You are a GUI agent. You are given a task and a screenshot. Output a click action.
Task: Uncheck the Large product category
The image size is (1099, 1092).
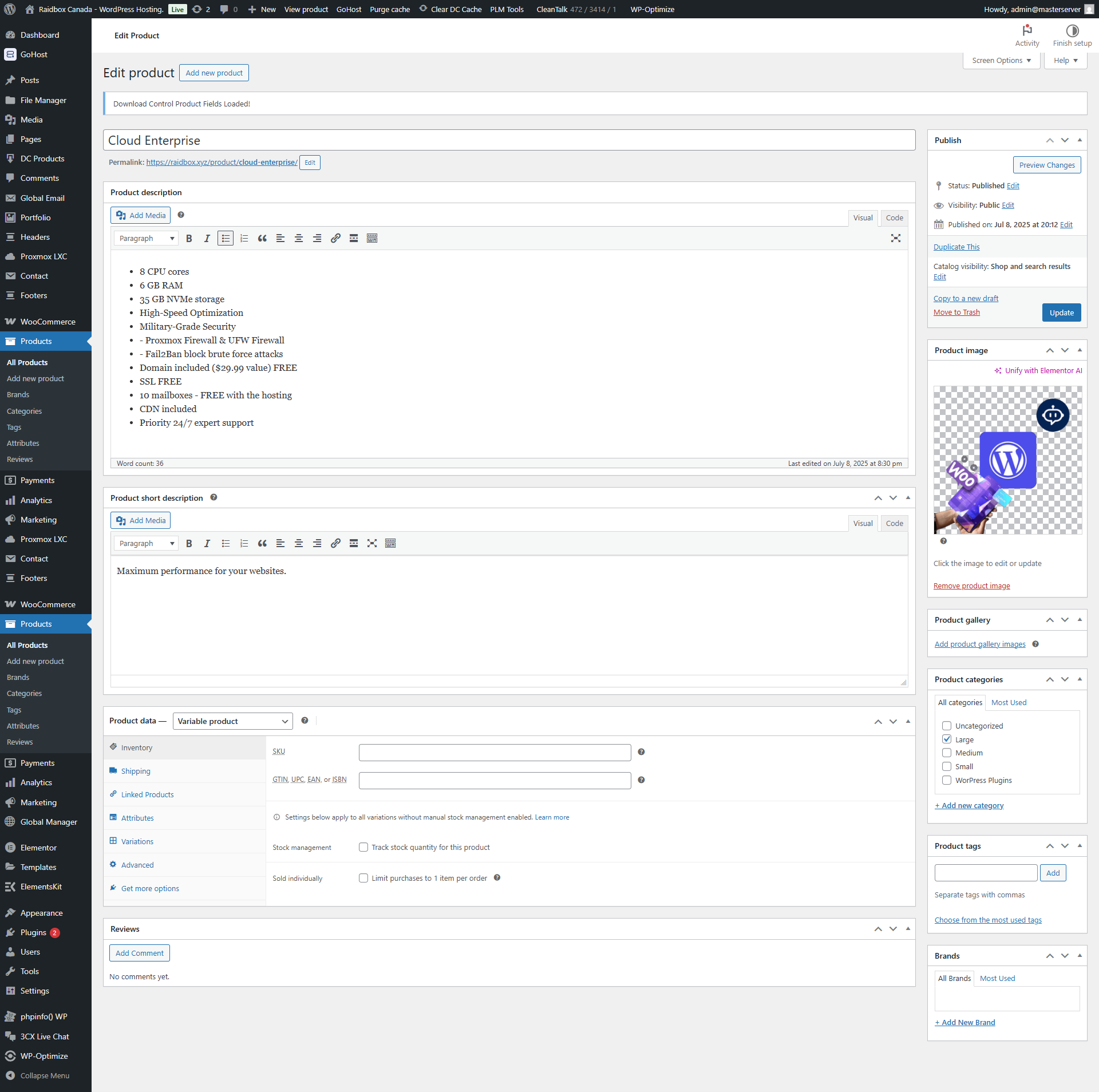tap(947, 739)
